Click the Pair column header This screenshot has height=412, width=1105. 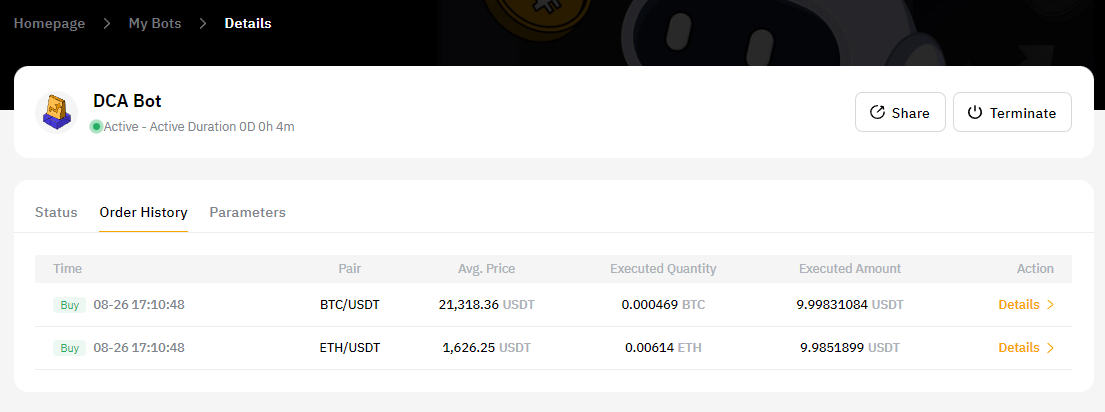tap(349, 269)
